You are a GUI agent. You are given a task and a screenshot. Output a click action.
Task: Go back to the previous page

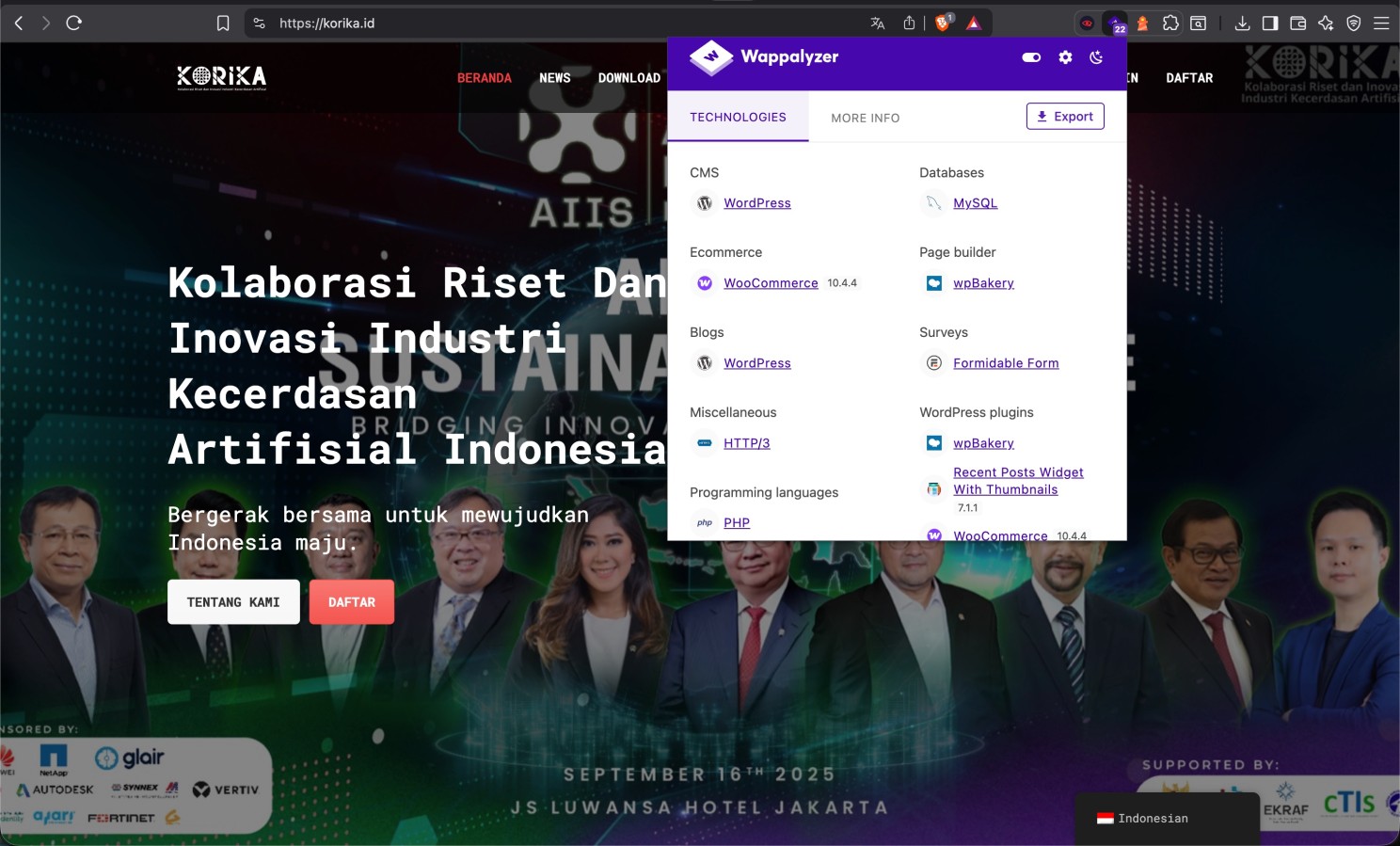[x=19, y=24]
